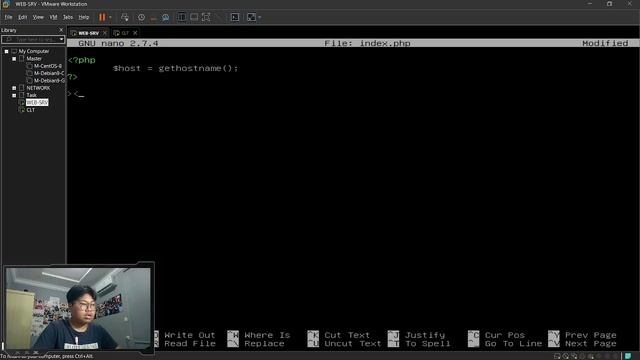Open the power options arrow beside Pause
The width and height of the screenshot is (640, 360).
[110, 17]
